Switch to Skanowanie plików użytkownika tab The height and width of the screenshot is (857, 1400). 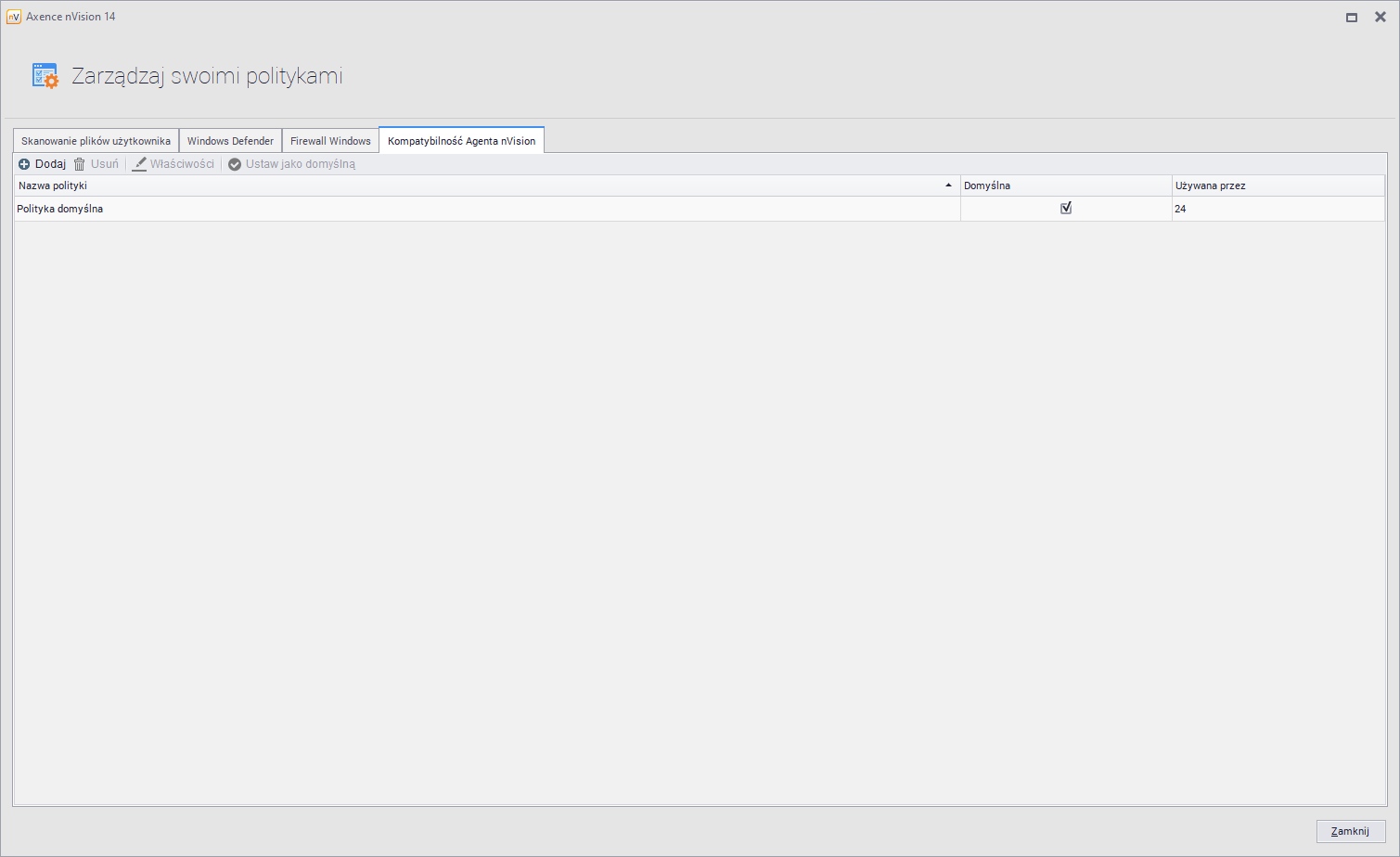click(96, 141)
